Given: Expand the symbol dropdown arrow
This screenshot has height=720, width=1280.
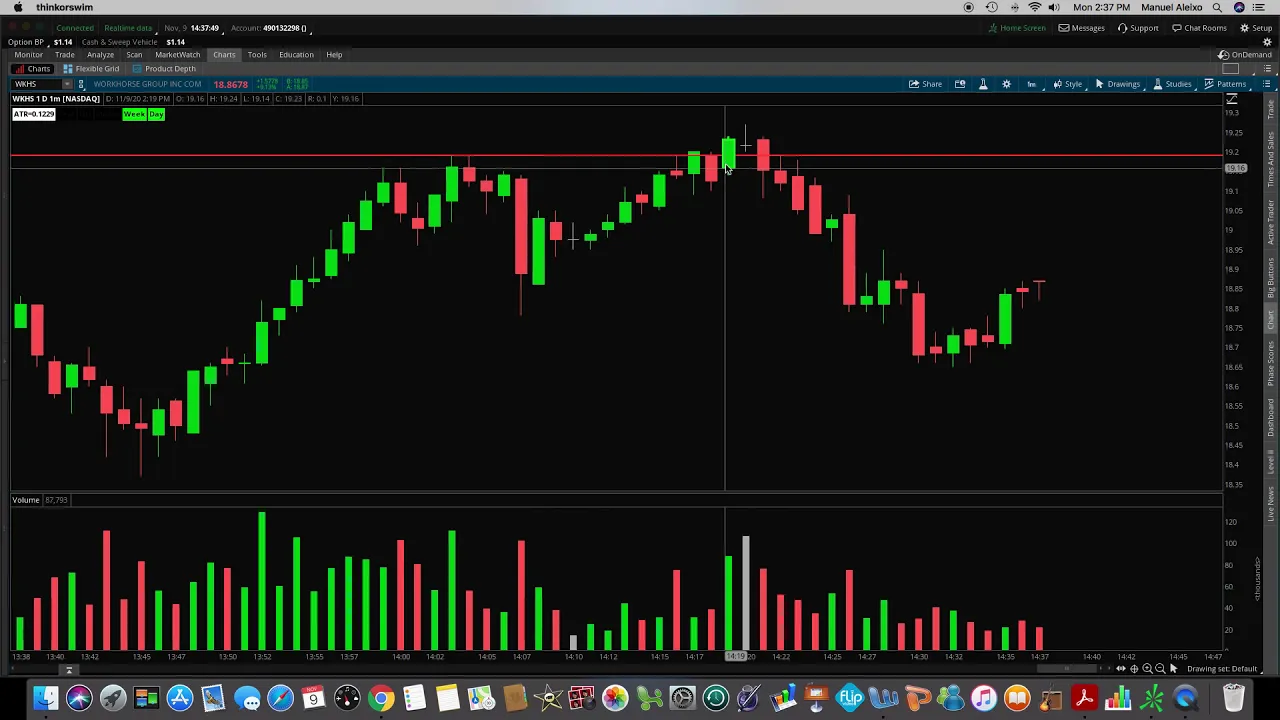Looking at the screenshot, I should tap(66, 84).
